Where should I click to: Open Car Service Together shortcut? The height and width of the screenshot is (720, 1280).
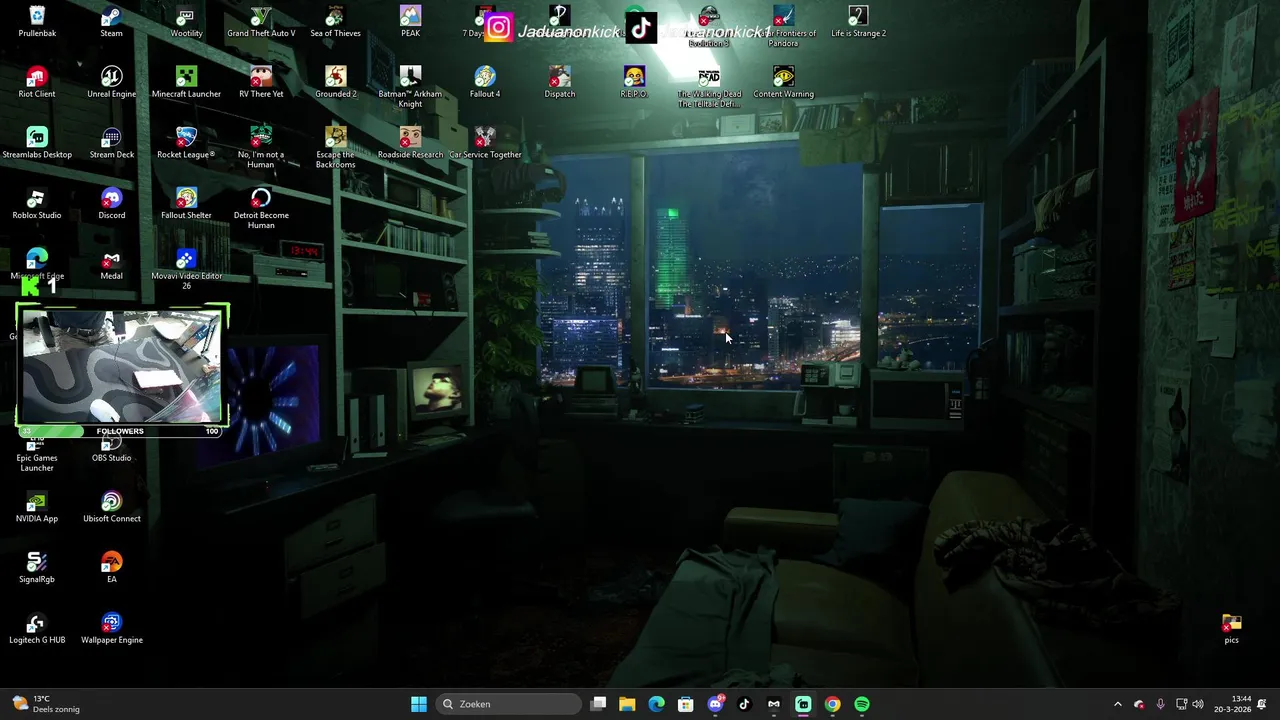click(485, 144)
